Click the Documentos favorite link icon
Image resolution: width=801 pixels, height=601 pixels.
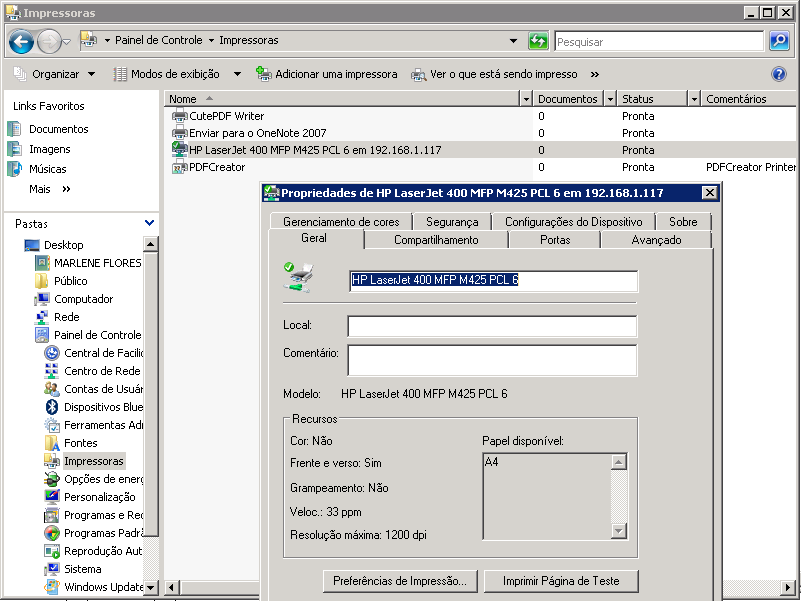14,129
